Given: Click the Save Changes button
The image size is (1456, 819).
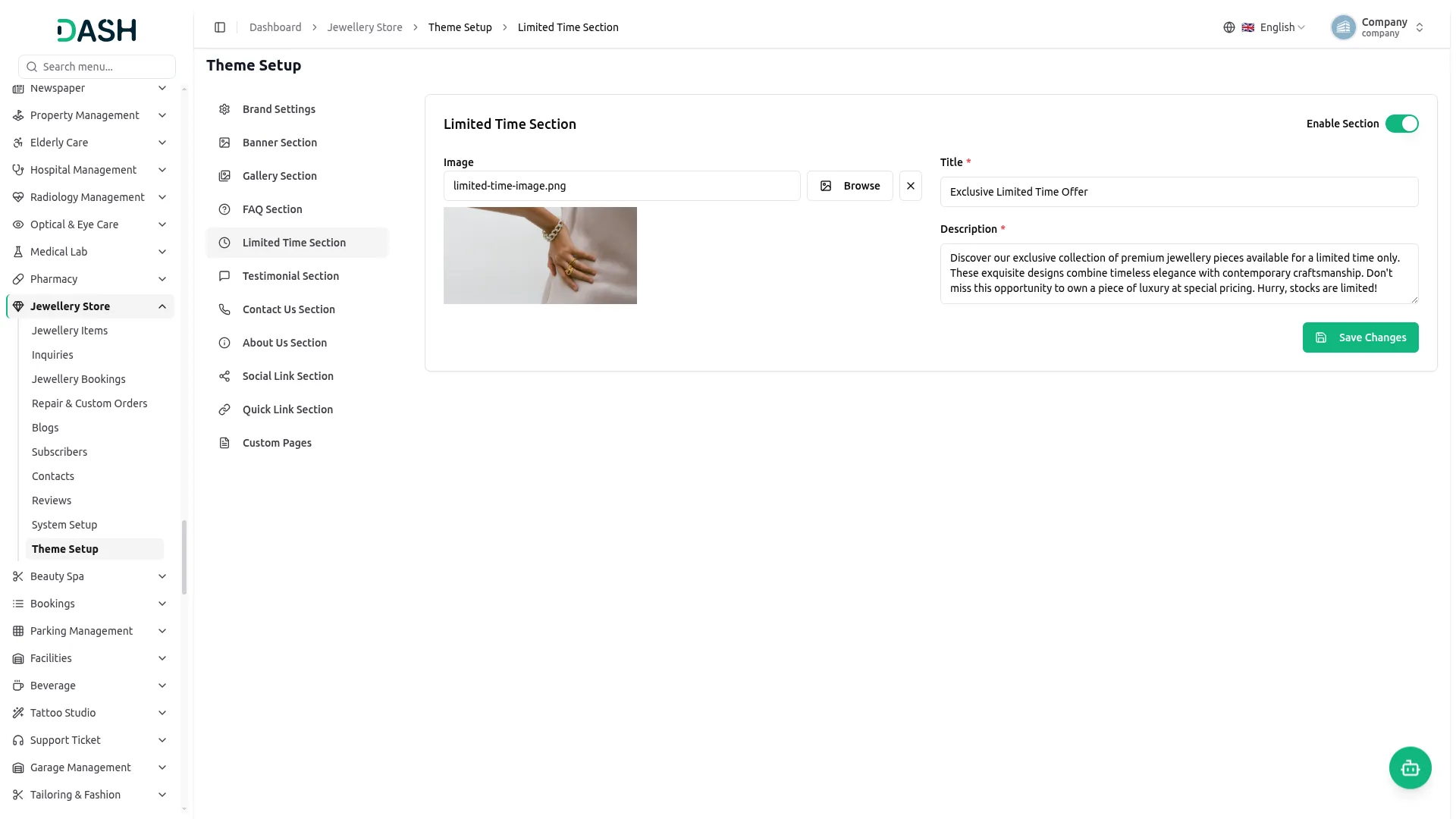Looking at the screenshot, I should tap(1360, 337).
